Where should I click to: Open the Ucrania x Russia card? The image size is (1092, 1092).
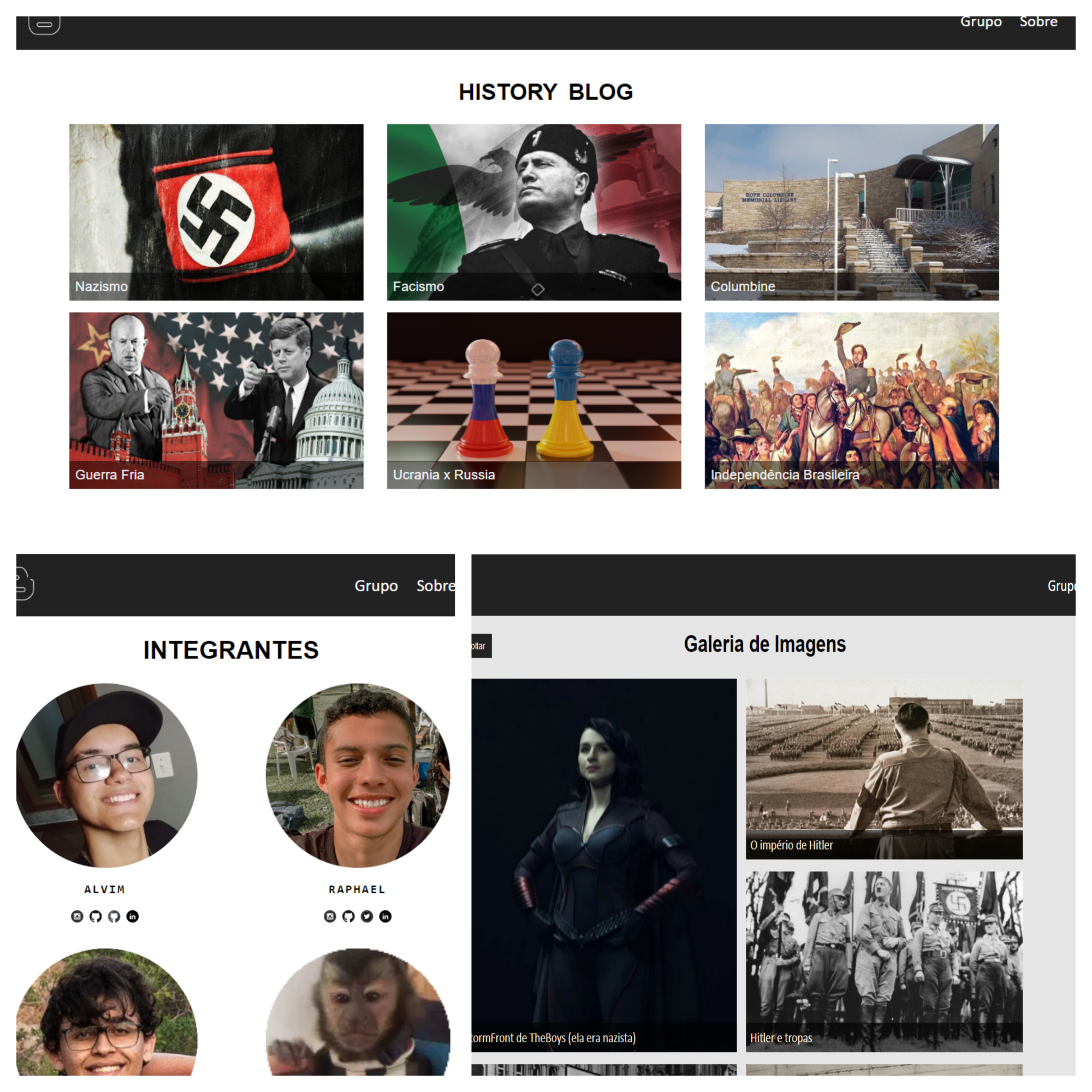coord(534,401)
